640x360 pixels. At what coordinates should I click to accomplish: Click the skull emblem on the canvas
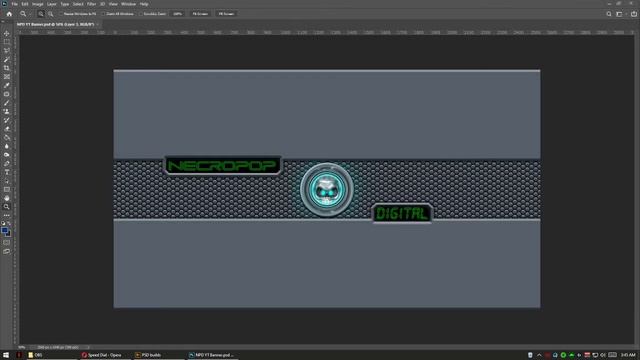[x=327, y=190]
